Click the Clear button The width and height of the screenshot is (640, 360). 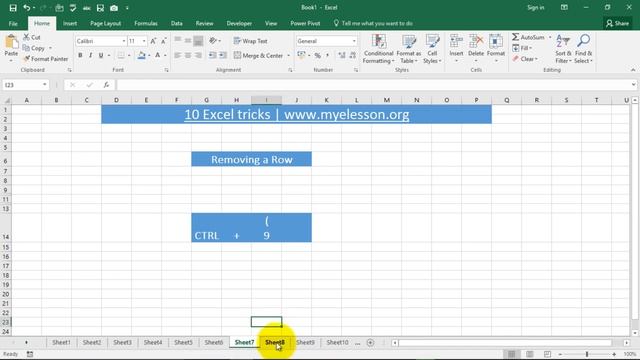click(524, 59)
